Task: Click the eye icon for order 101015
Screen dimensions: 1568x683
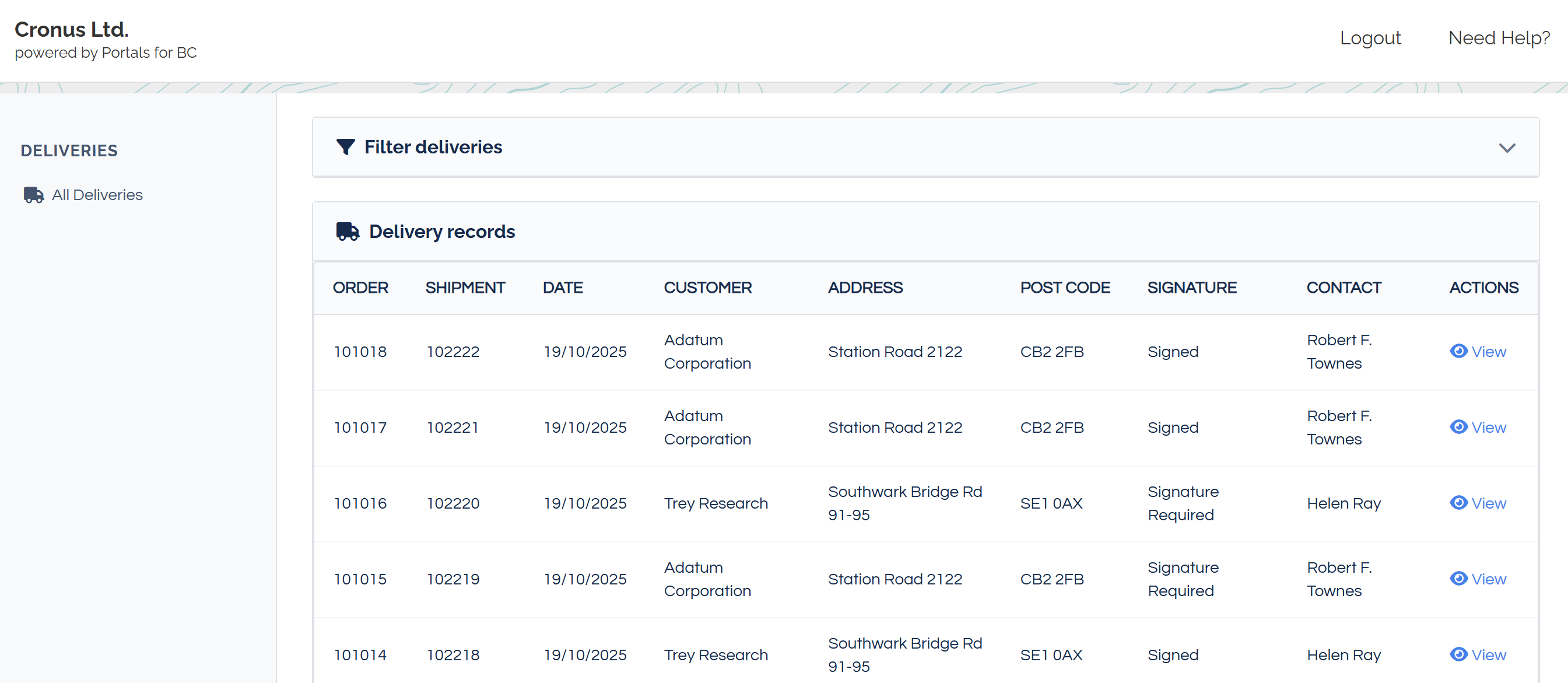Action: (1459, 579)
